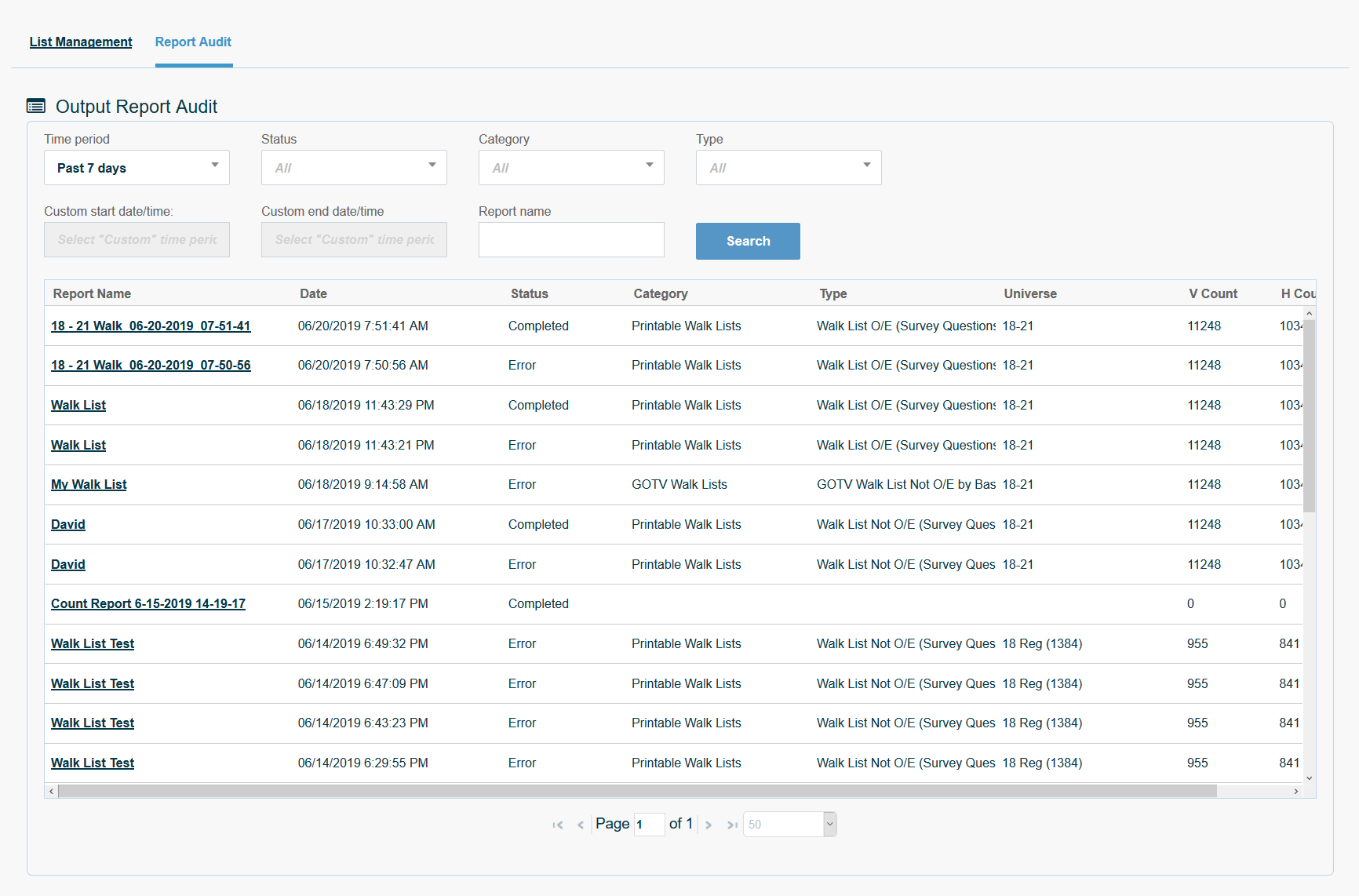The width and height of the screenshot is (1359, 896).
Task: Click the Output Report Audit list icon
Action: coord(35,105)
